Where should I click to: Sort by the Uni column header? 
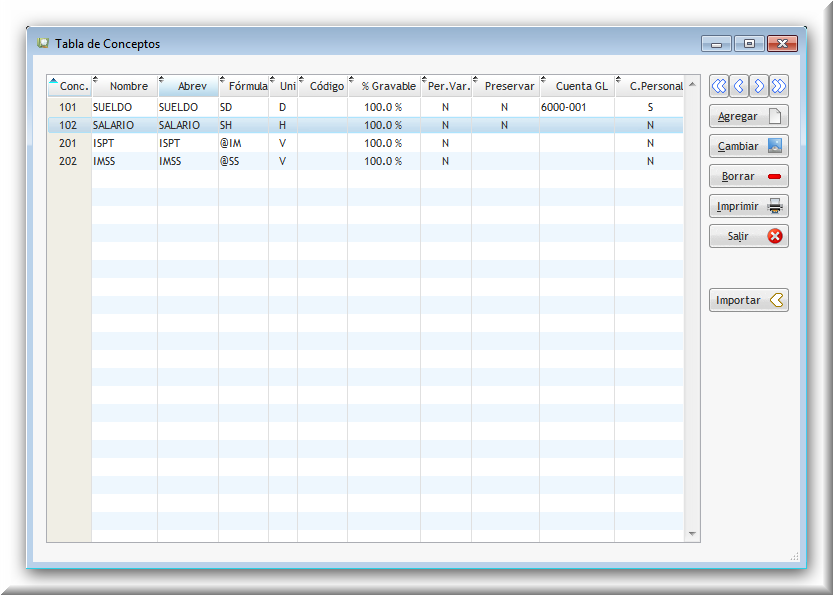click(x=283, y=86)
